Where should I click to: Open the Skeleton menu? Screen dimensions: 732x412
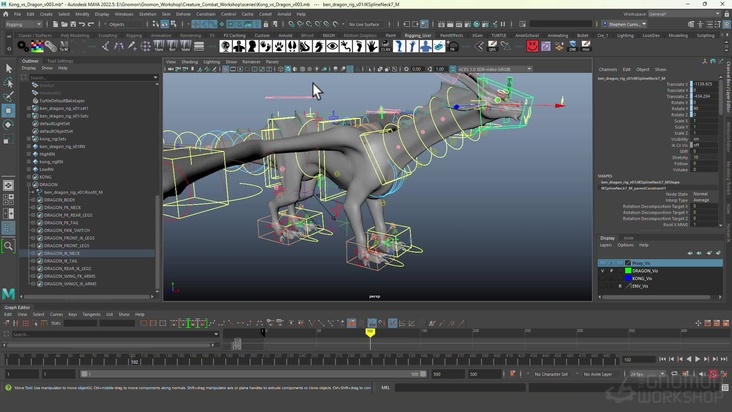pos(147,14)
